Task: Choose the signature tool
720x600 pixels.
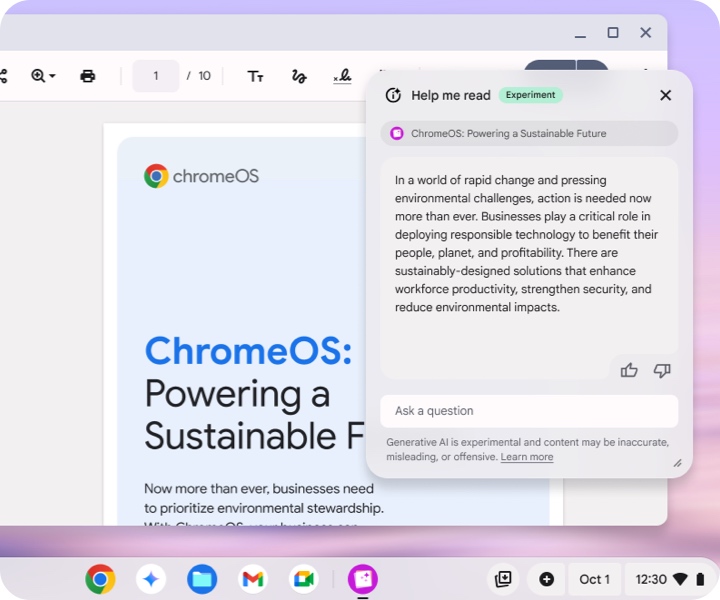Action: pyautogui.click(x=342, y=76)
